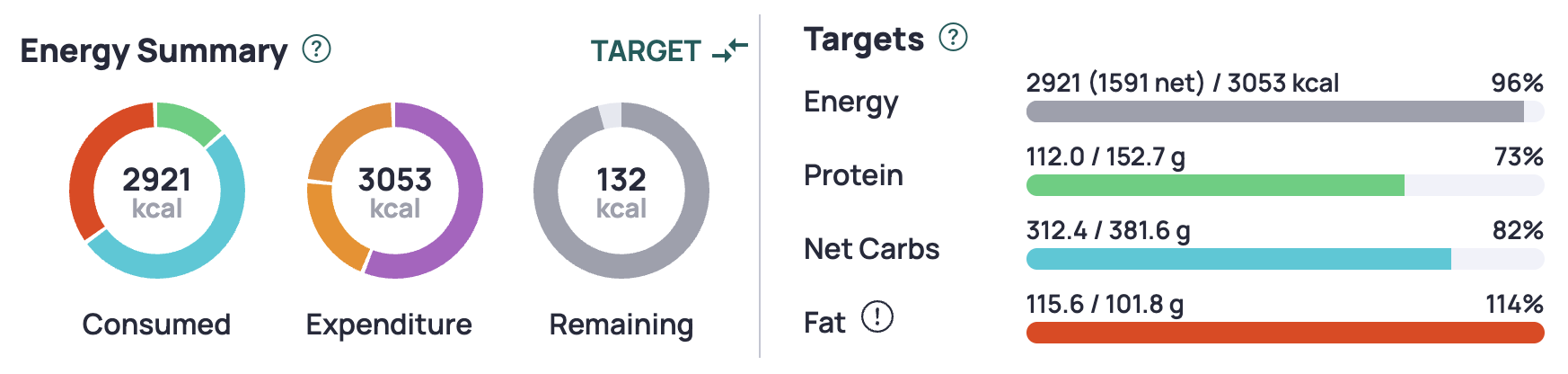Click the Targets help question mark icon
This screenshot has height=374, width=1568.
pyautogui.click(x=953, y=37)
